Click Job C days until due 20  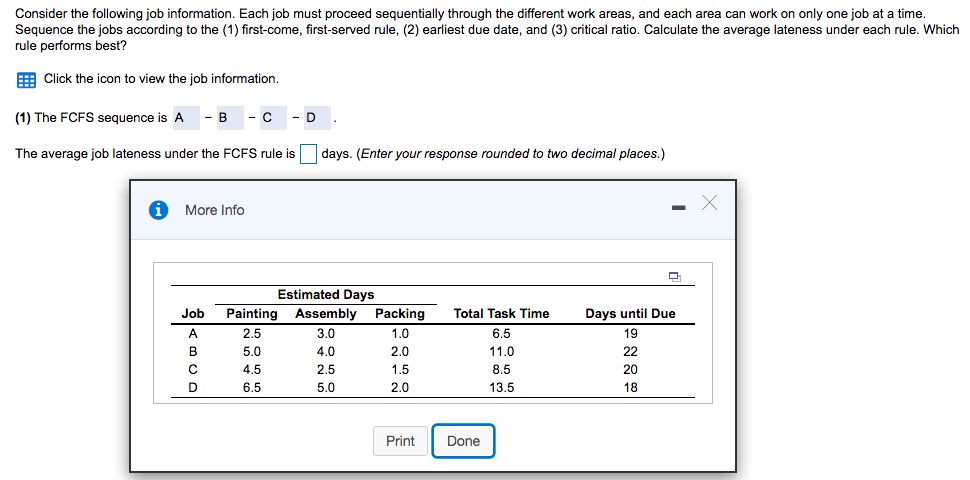630,370
